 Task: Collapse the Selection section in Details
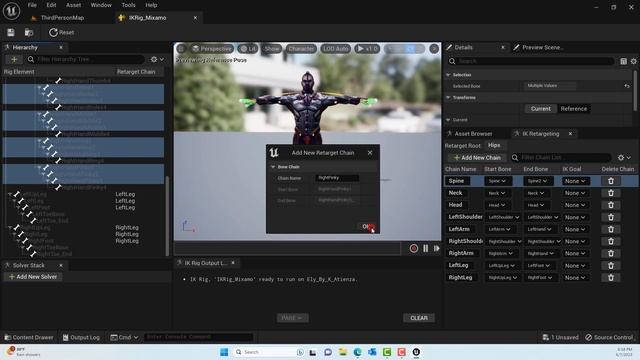click(448, 75)
